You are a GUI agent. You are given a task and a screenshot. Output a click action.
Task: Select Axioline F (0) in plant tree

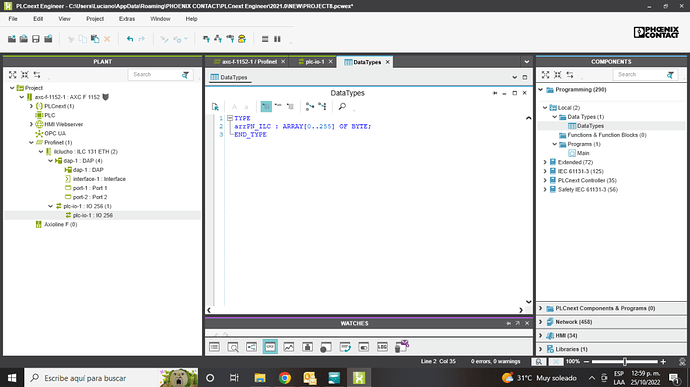60,225
